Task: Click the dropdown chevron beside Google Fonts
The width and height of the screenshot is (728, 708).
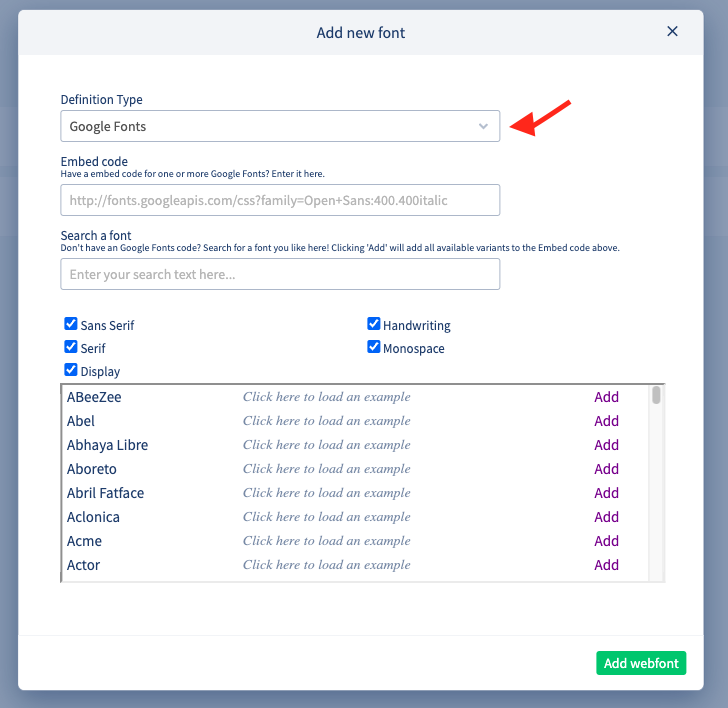Action: [x=483, y=126]
